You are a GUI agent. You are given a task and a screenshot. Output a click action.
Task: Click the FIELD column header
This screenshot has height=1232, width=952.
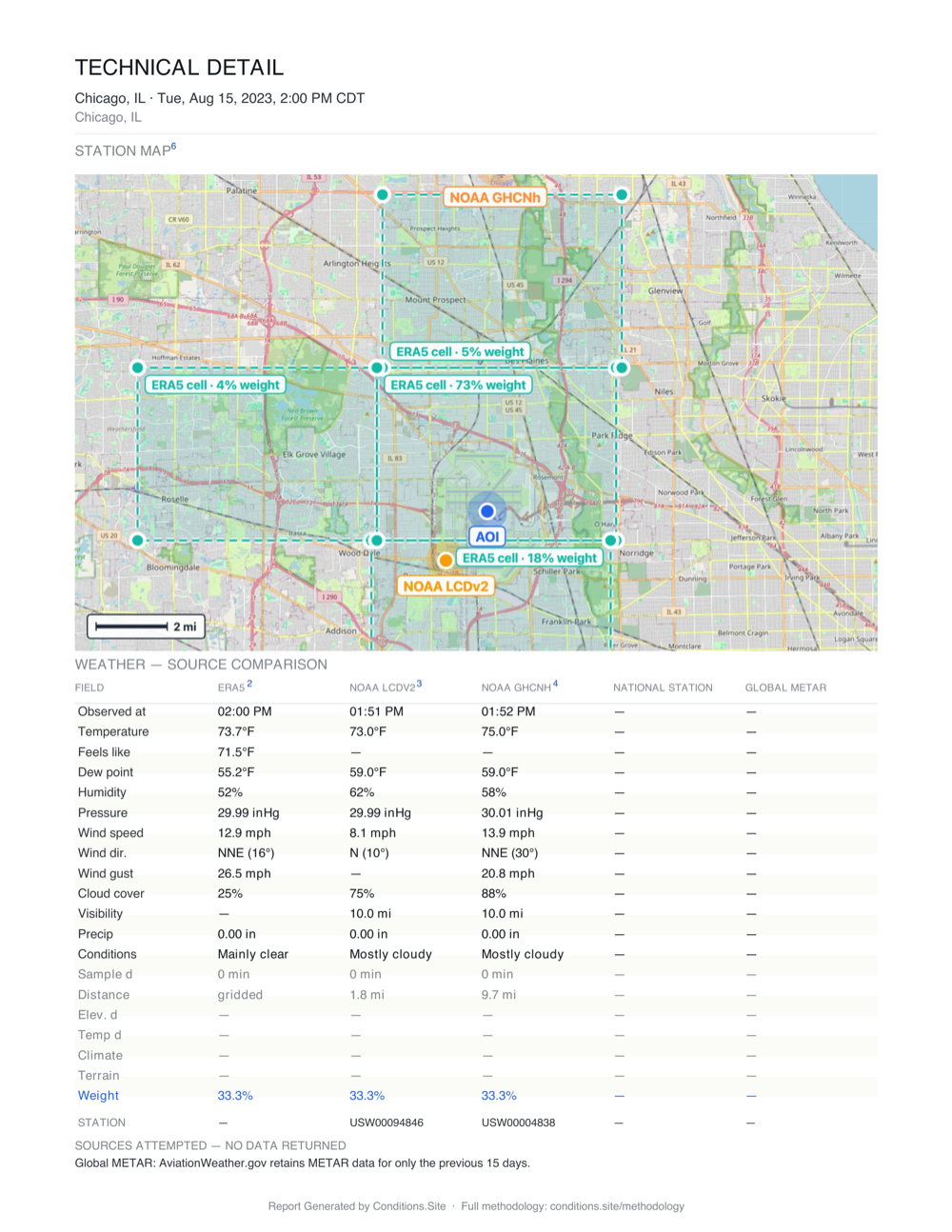click(x=89, y=687)
